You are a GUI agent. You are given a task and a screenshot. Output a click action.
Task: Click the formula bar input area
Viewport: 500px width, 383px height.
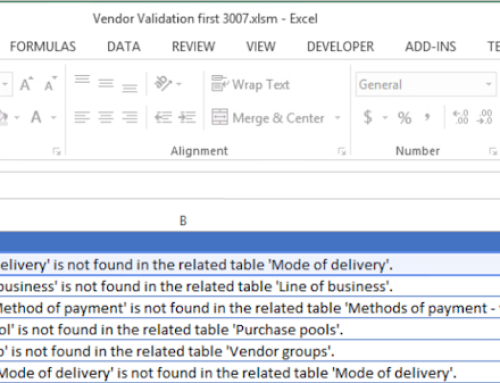pos(250,185)
